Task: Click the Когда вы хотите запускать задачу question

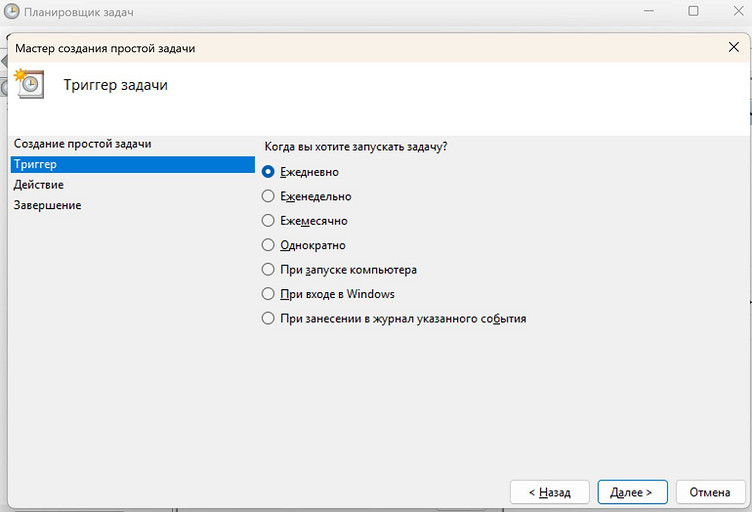Action: point(355,147)
